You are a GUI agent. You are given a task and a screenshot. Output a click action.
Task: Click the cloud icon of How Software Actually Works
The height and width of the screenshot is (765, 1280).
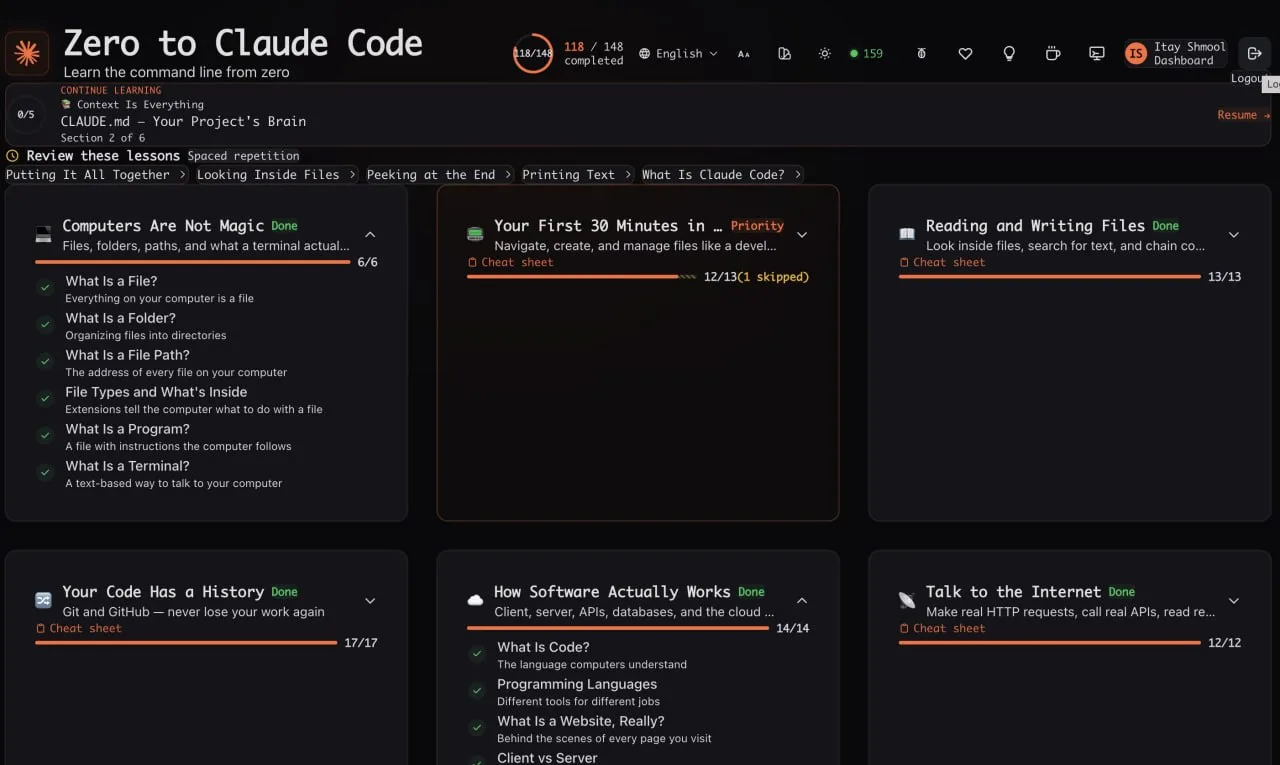pyautogui.click(x=475, y=601)
